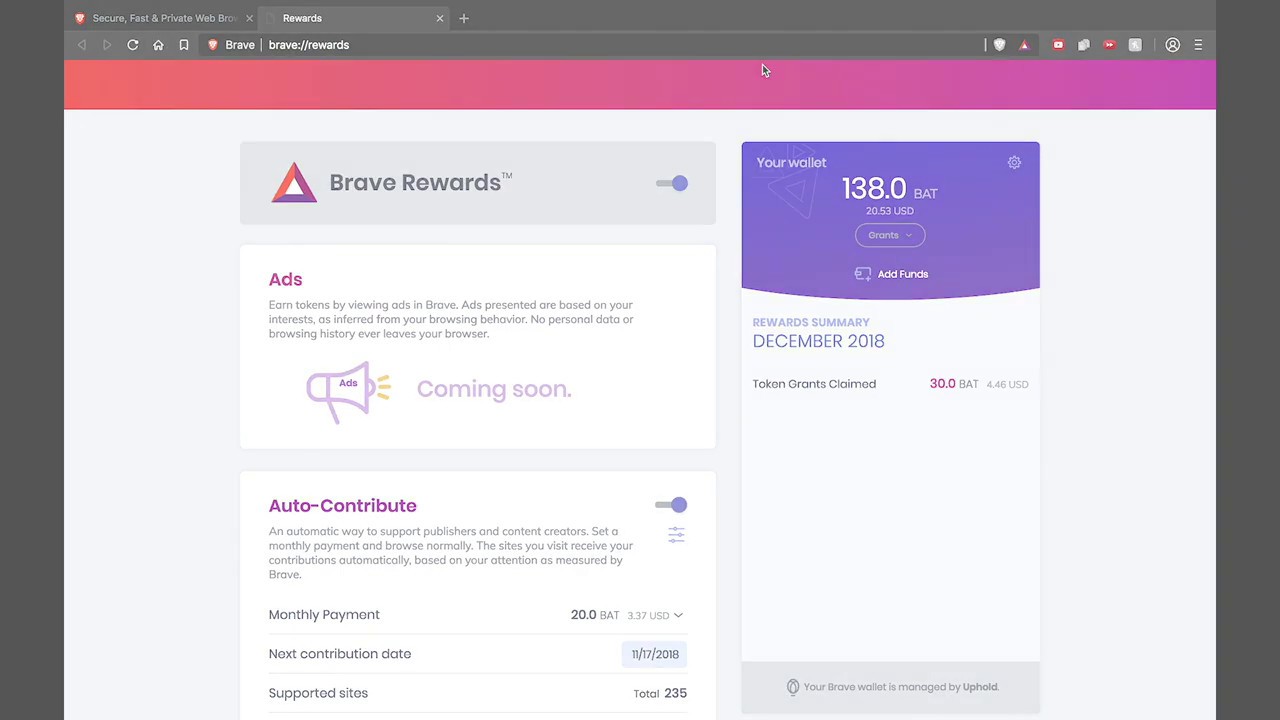The width and height of the screenshot is (1280, 720).
Task: Click Add Funds in wallet
Action: click(890, 274)
